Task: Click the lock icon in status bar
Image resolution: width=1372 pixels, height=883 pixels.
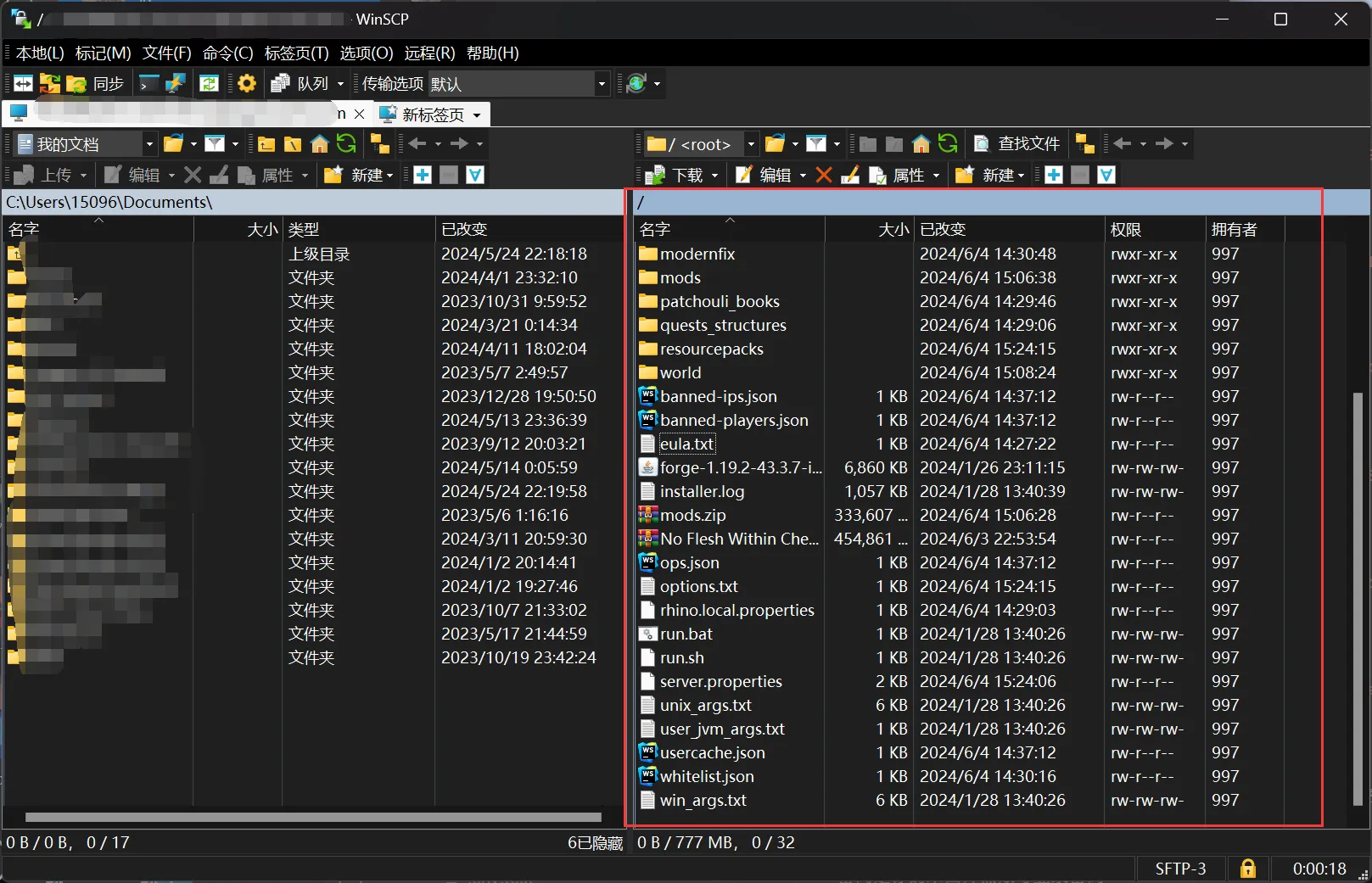Action: coord(1247,869)
